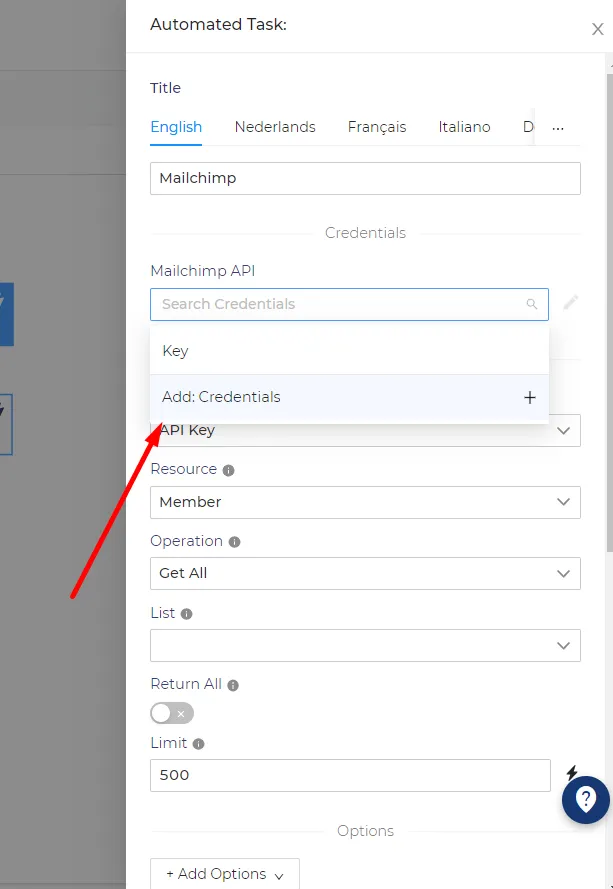613x889 pixels.
Task: Click the Return All info icon
Action: (x=233, y=685)
